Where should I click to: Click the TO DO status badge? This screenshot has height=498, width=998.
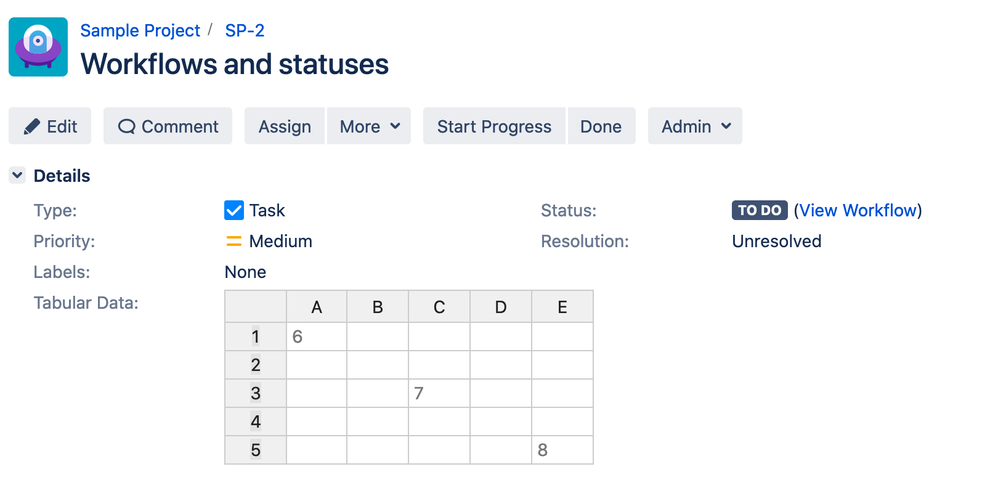pyautogui.click(x=760, y=211)
